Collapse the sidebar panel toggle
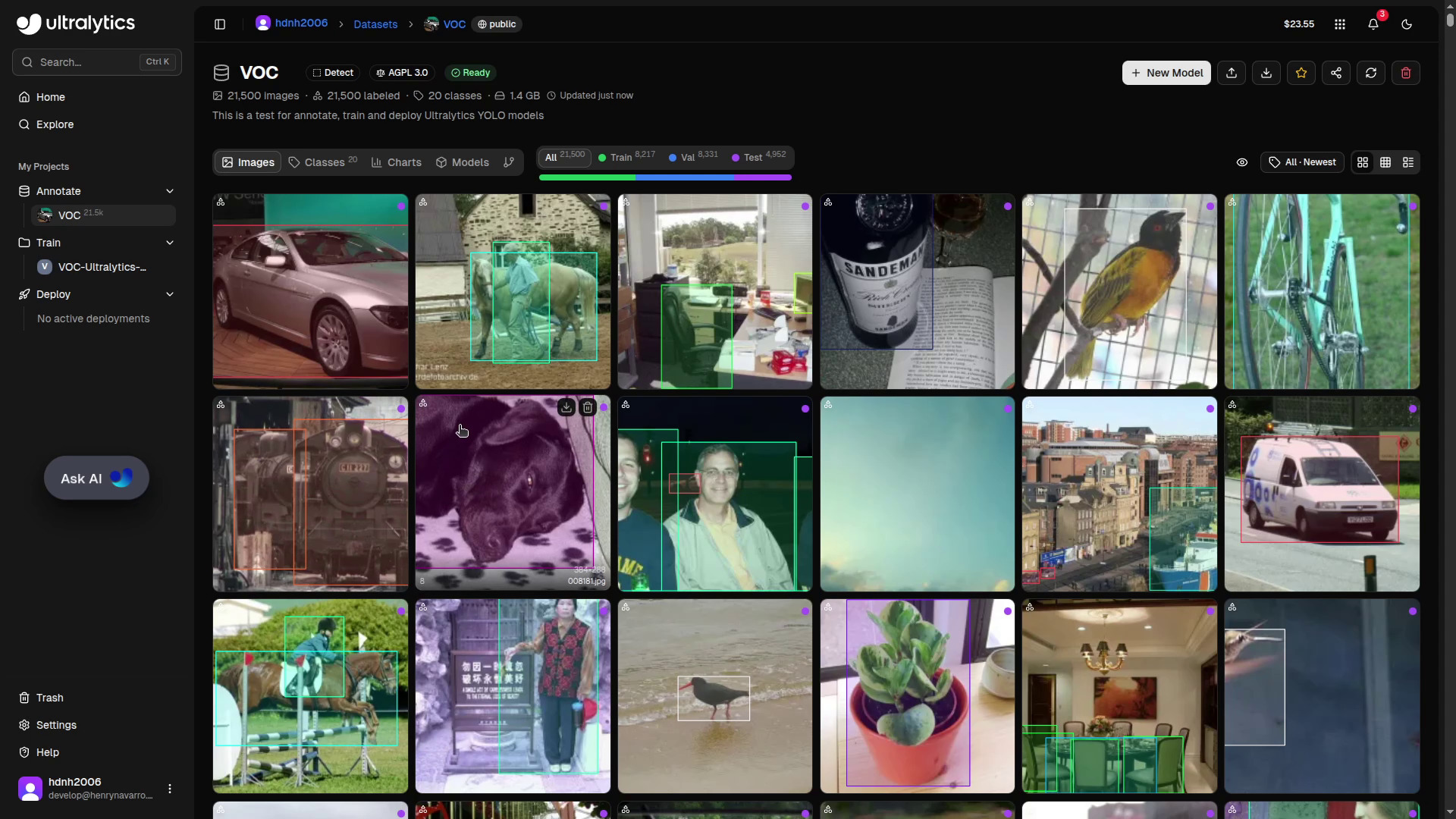Screen dimensions: 1456x819 tap(220, 24)
